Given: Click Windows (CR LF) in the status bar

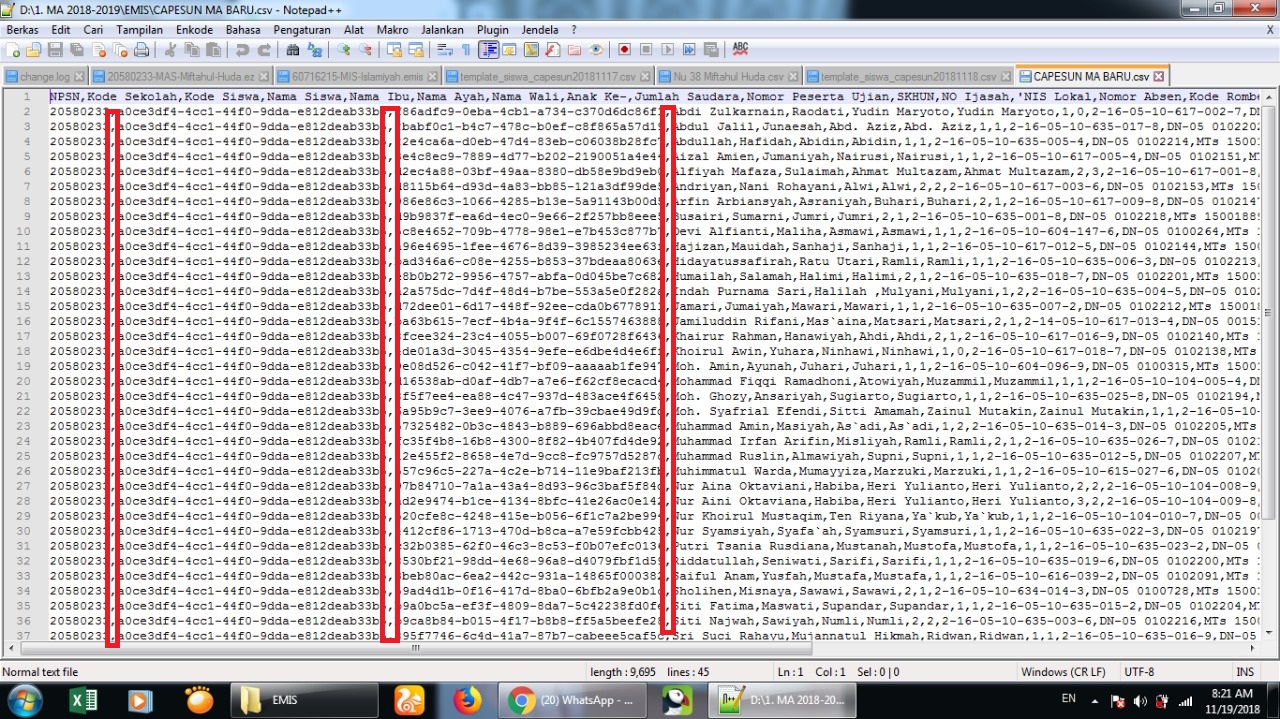Looking at the screenshot, I should [1063, 672].
